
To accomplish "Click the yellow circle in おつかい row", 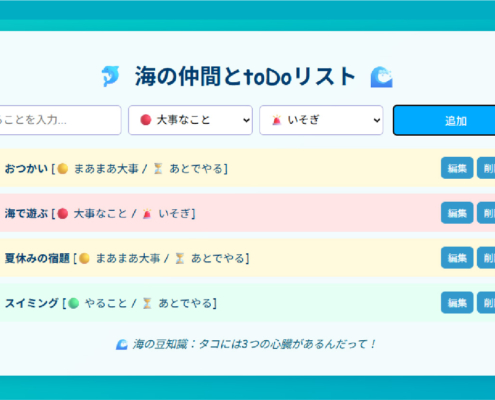I will tap(63, 169).
